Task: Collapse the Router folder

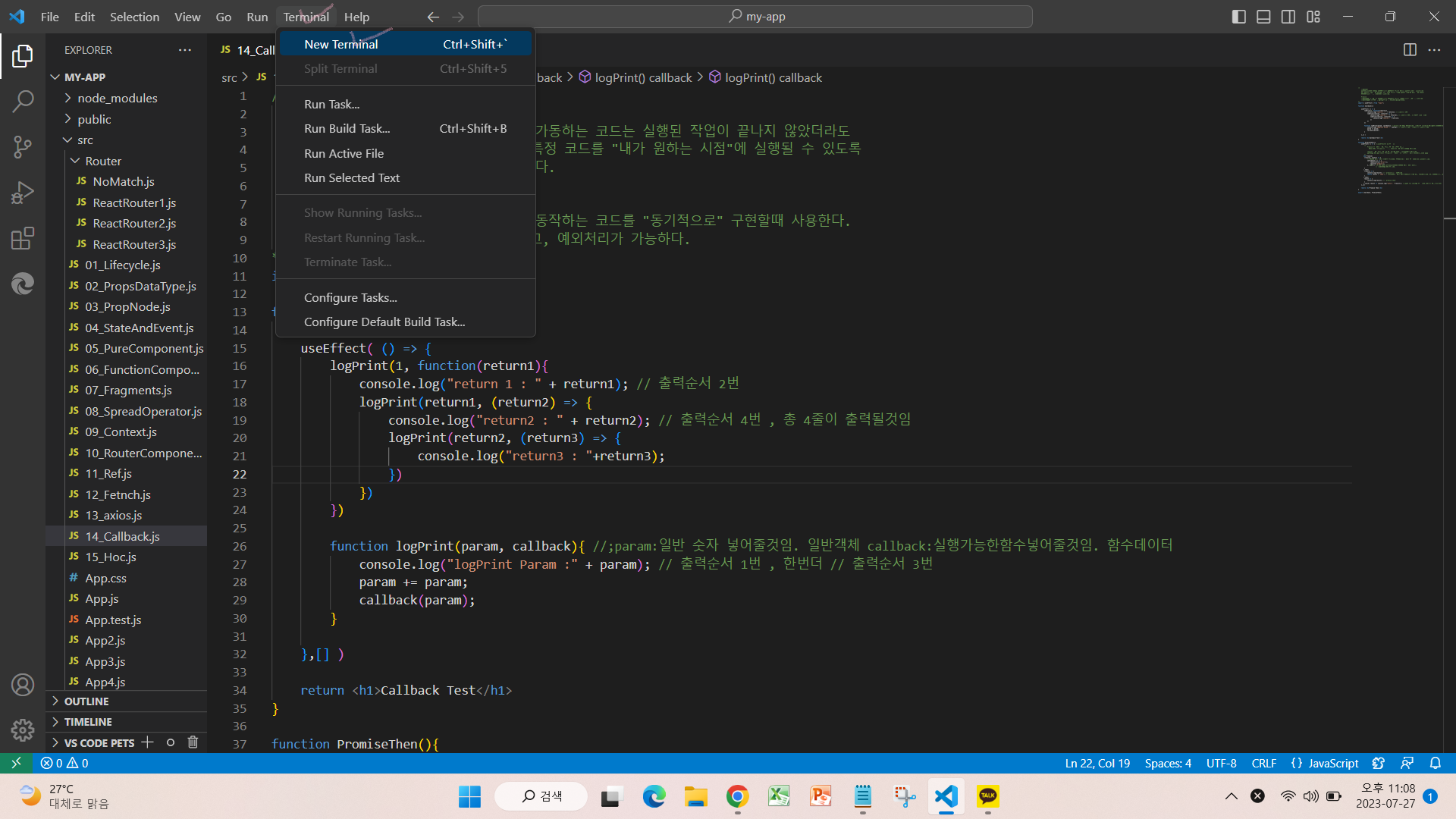Action: pyautogui.click(x=103, y=161)
